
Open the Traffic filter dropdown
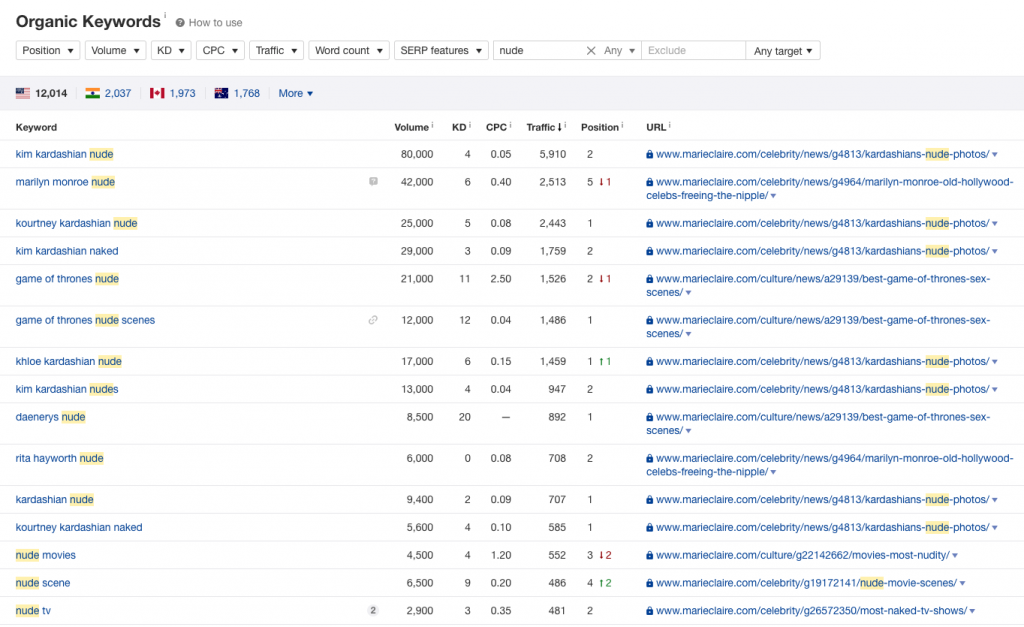click(276, 50)
